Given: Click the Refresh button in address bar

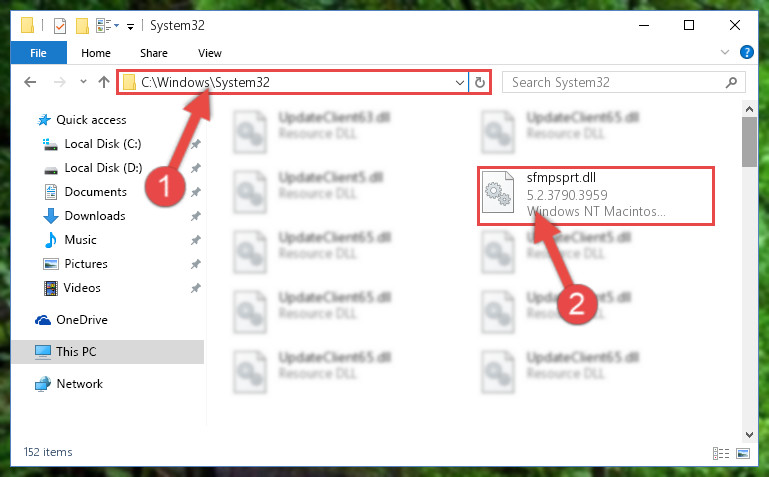Looking at the screenshot, I should (480, 82).
